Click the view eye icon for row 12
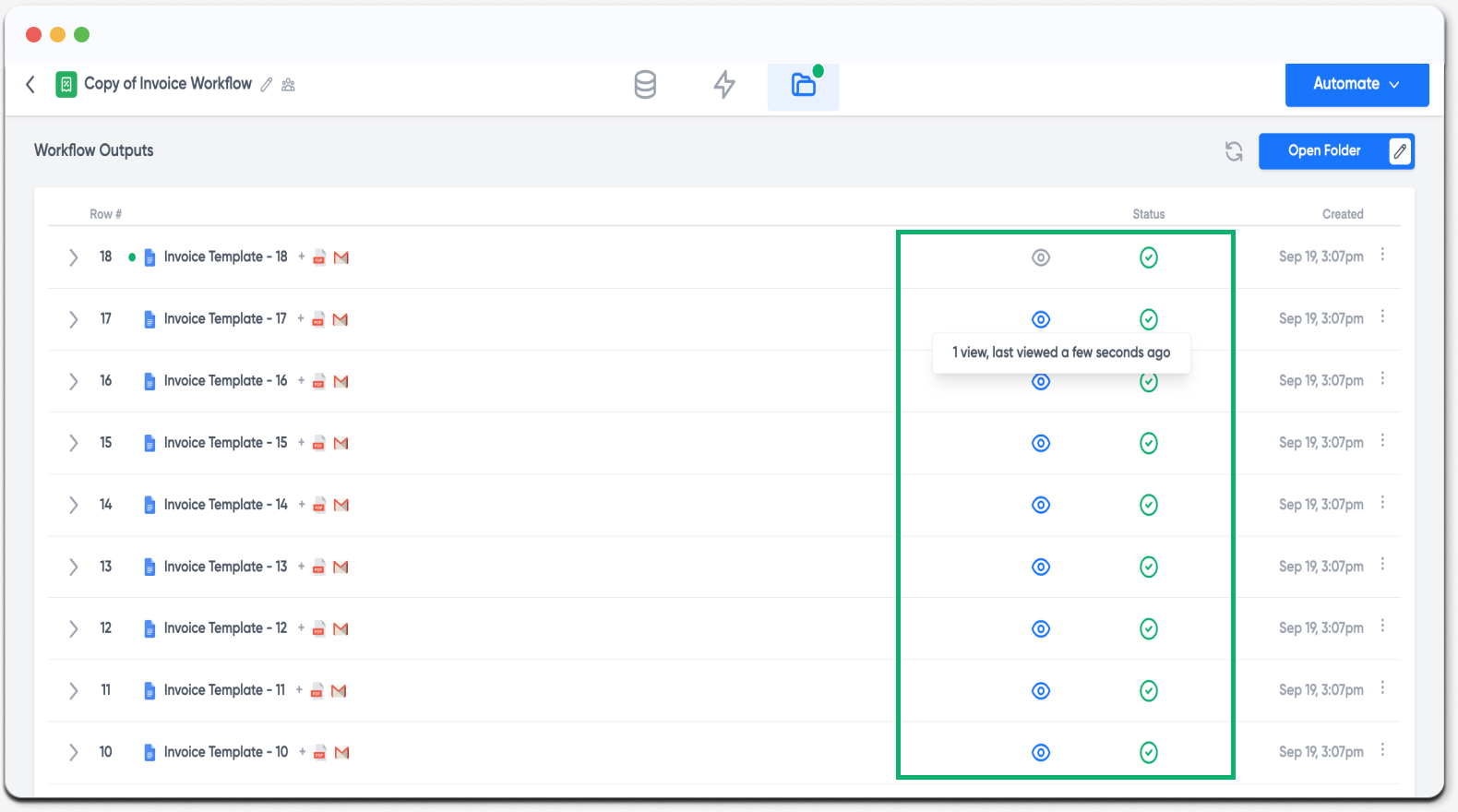 (1041, 628)
